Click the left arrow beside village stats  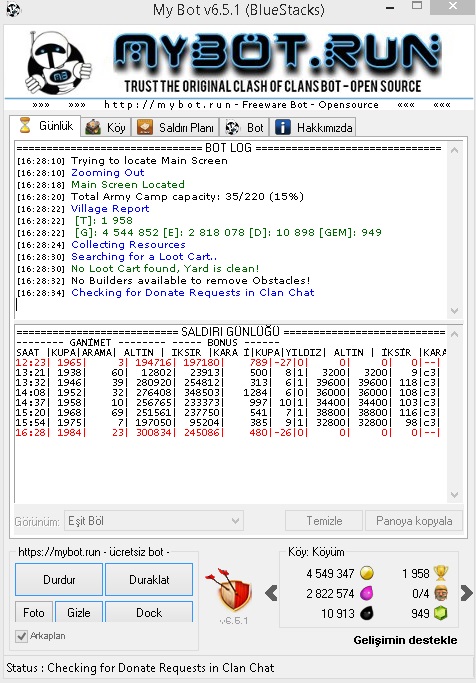click(271, 593)
